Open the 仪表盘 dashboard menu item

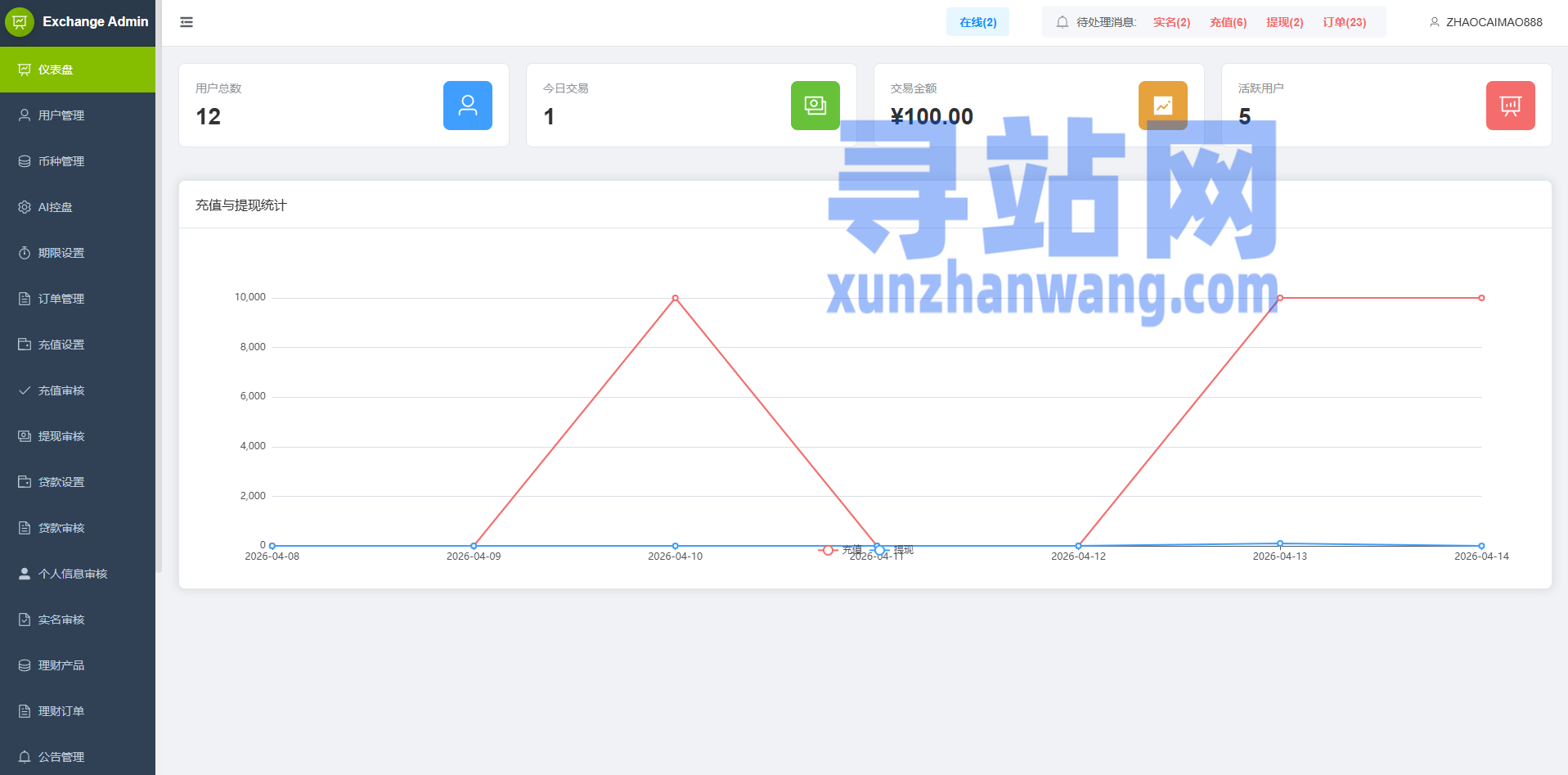point(78,70)
